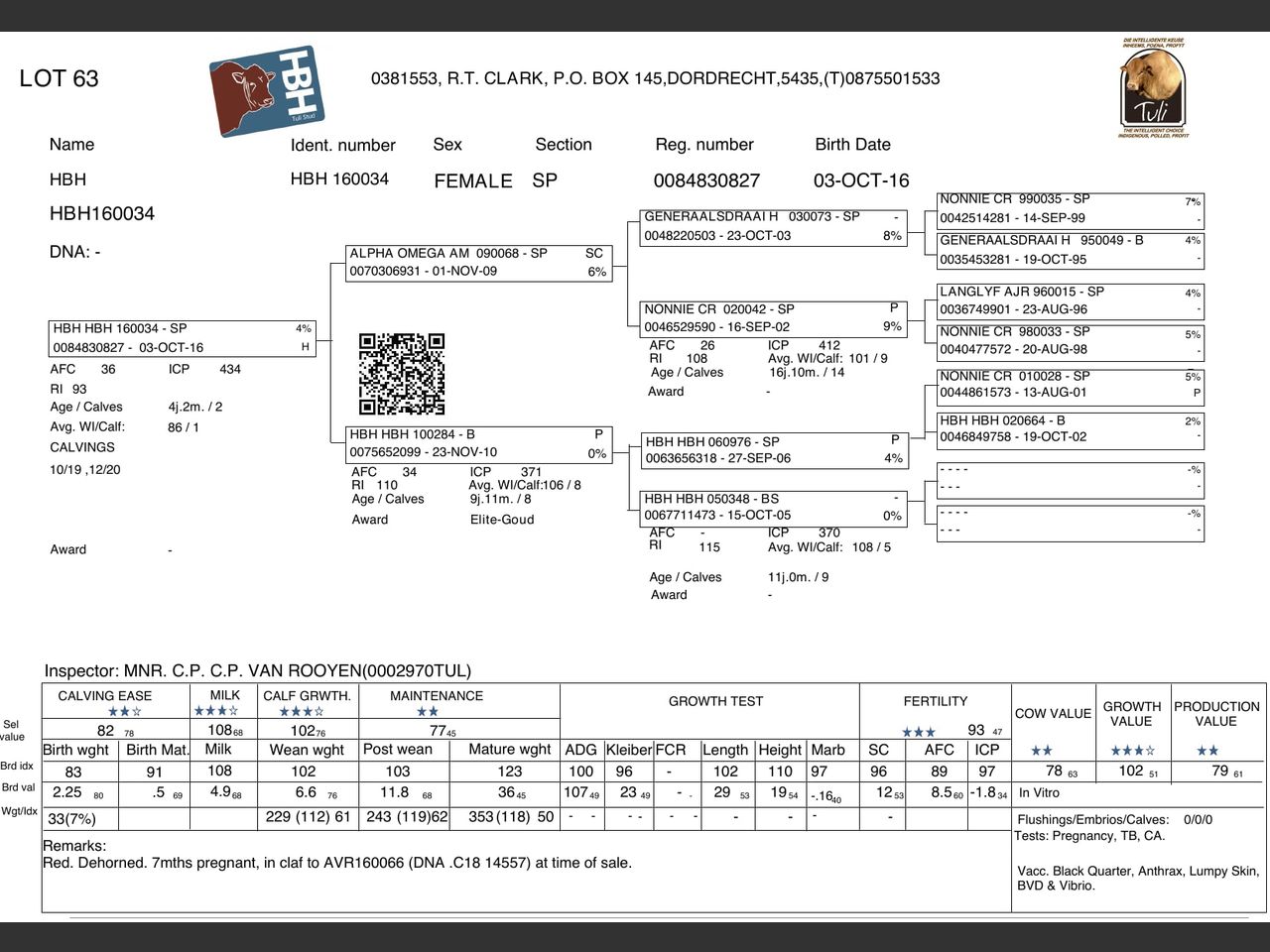The image size is (1270, 952).
Task: Click the GROWTH TEST column header
Action: click(715, 701)
